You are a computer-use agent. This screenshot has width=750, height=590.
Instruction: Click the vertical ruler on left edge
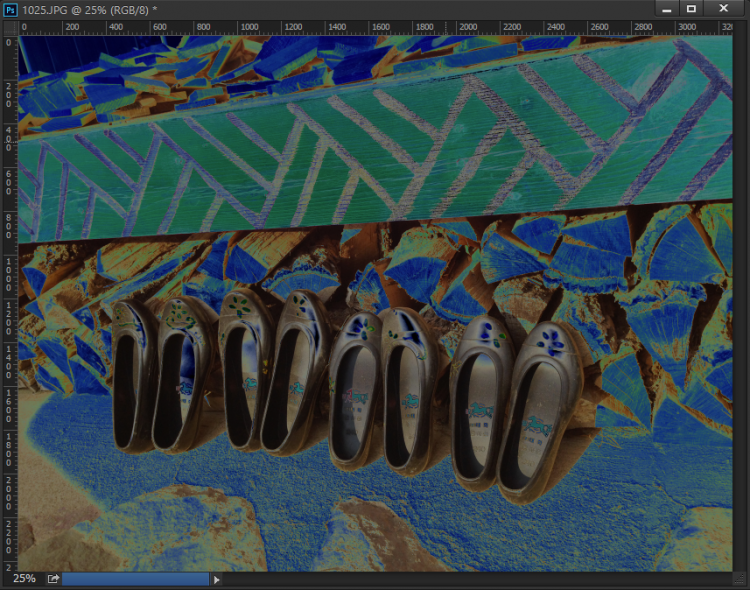[x=9, y=300]
